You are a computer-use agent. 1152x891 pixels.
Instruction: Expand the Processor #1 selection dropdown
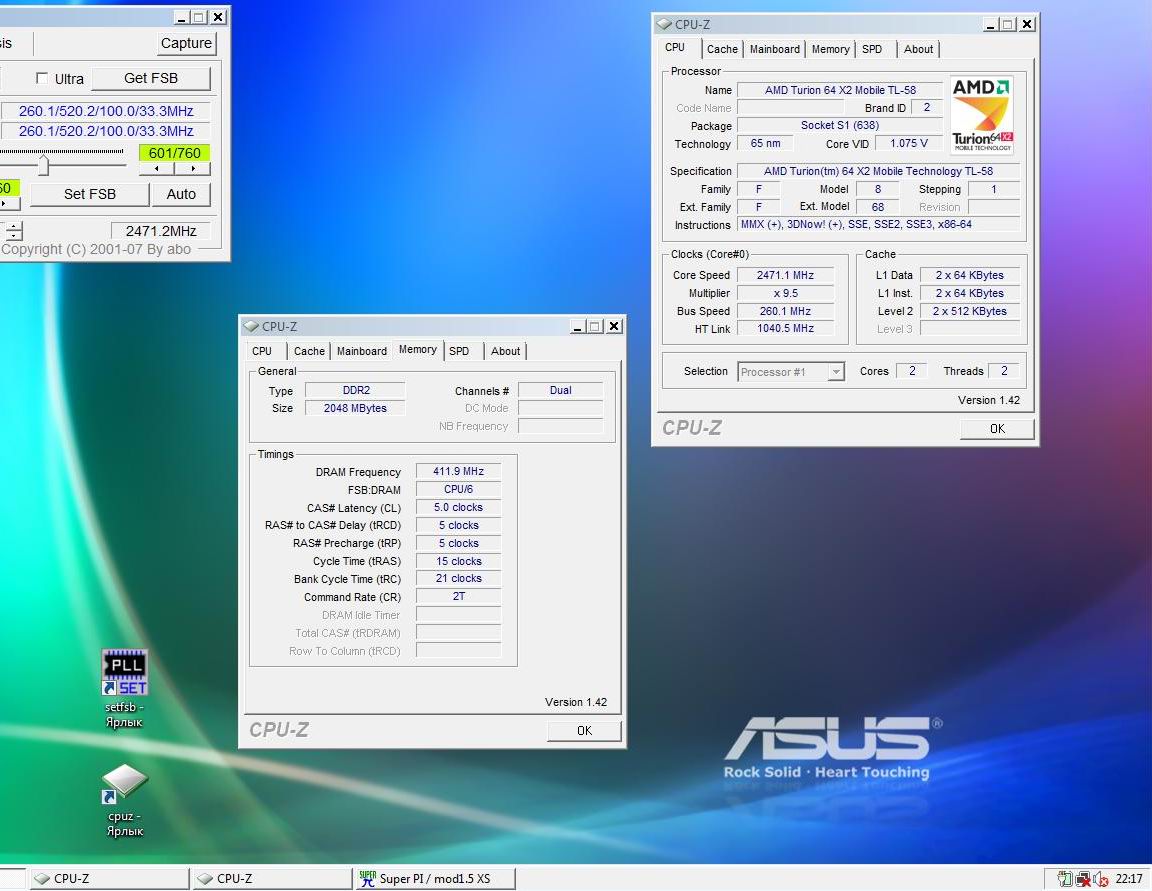835,372
